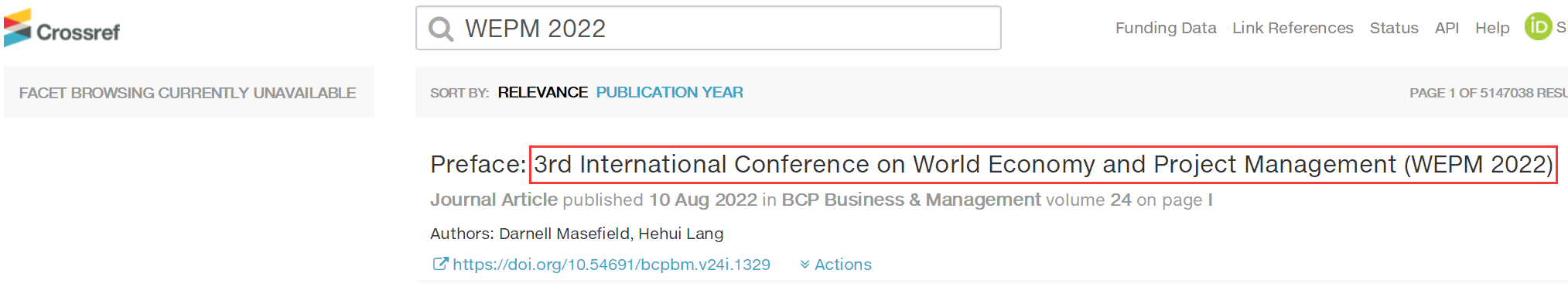Focus the search field containing WEPM 2022

709,28
